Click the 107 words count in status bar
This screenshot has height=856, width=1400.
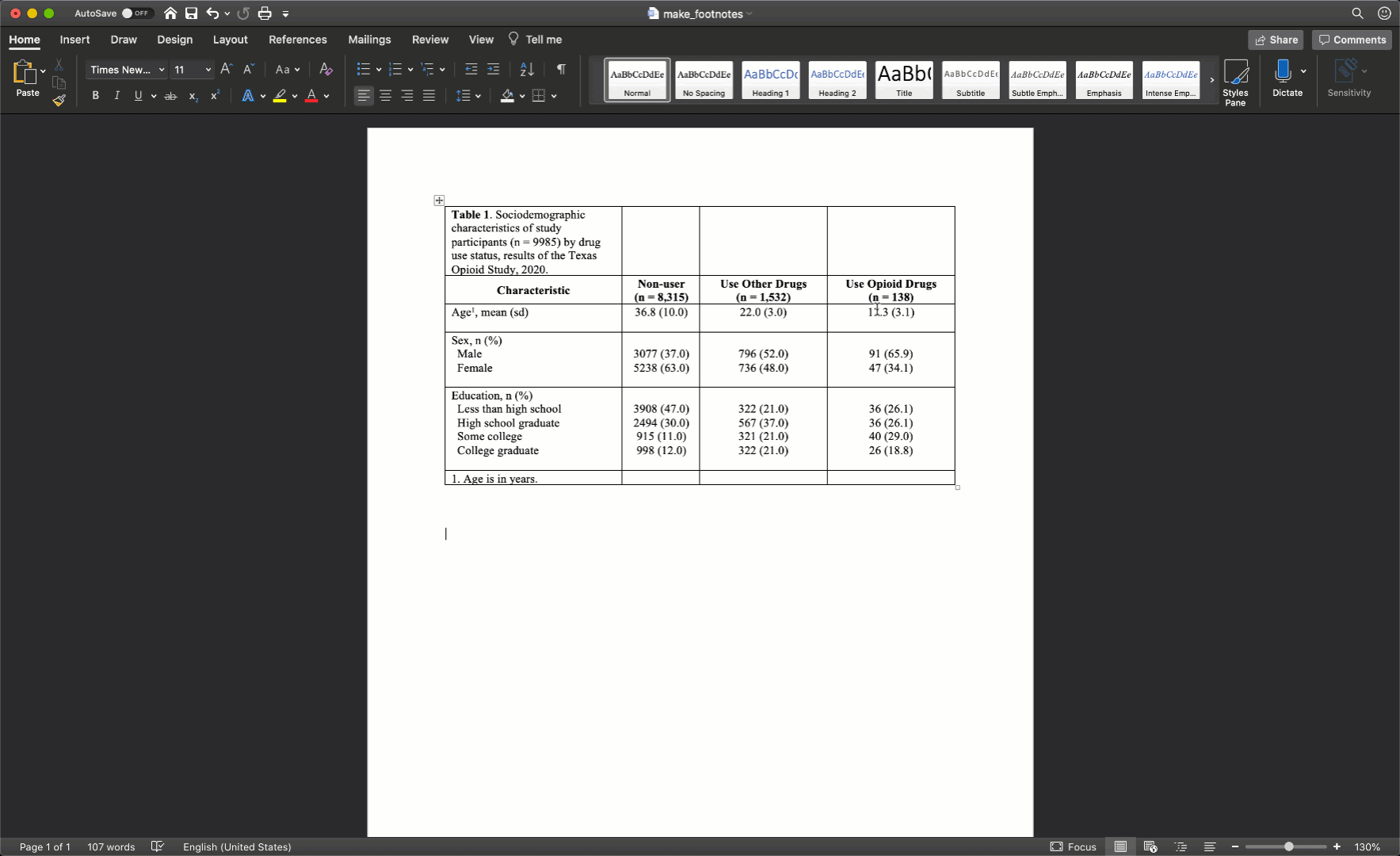111,846
